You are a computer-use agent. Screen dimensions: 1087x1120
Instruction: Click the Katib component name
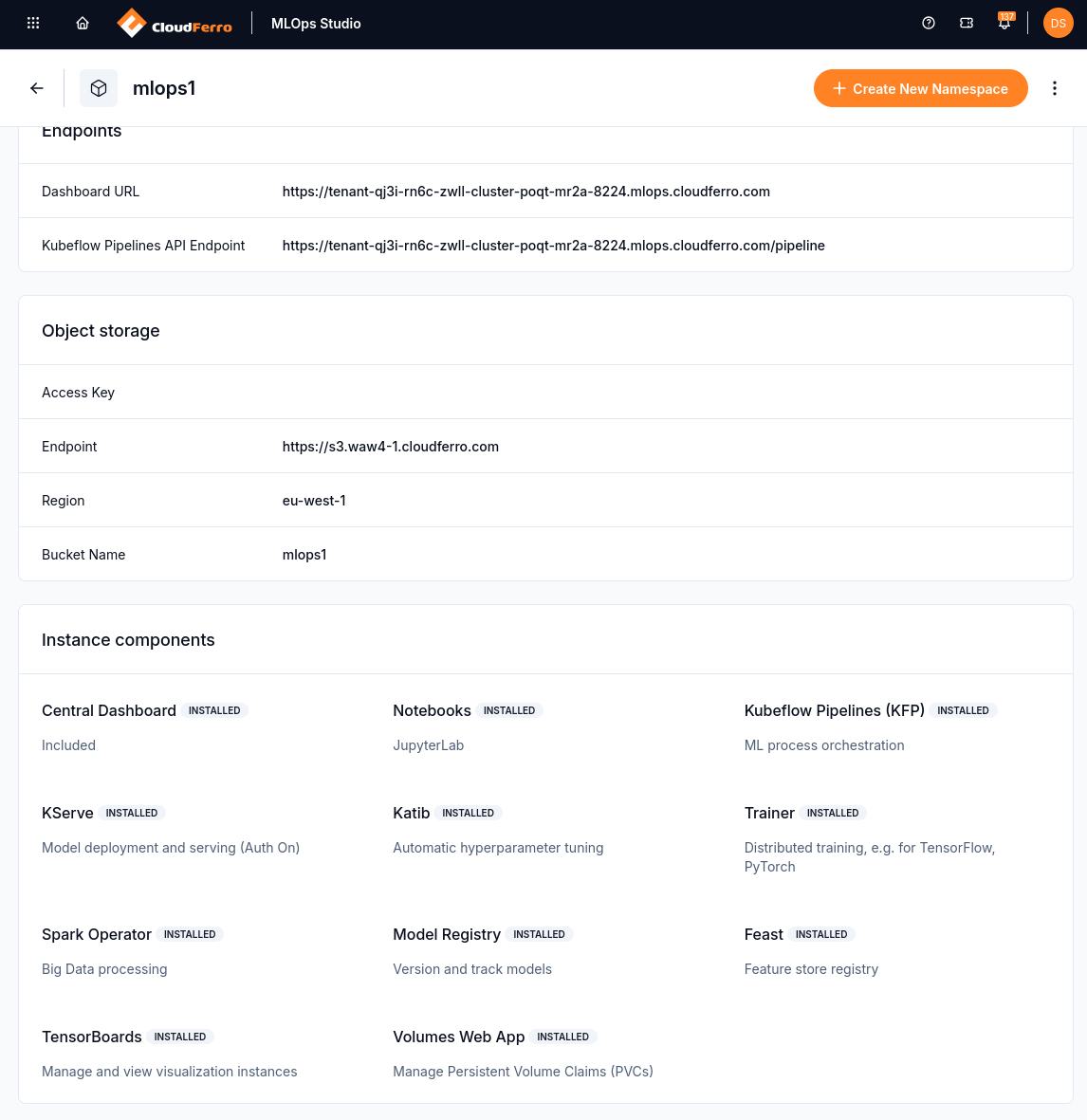click(412, 813)
